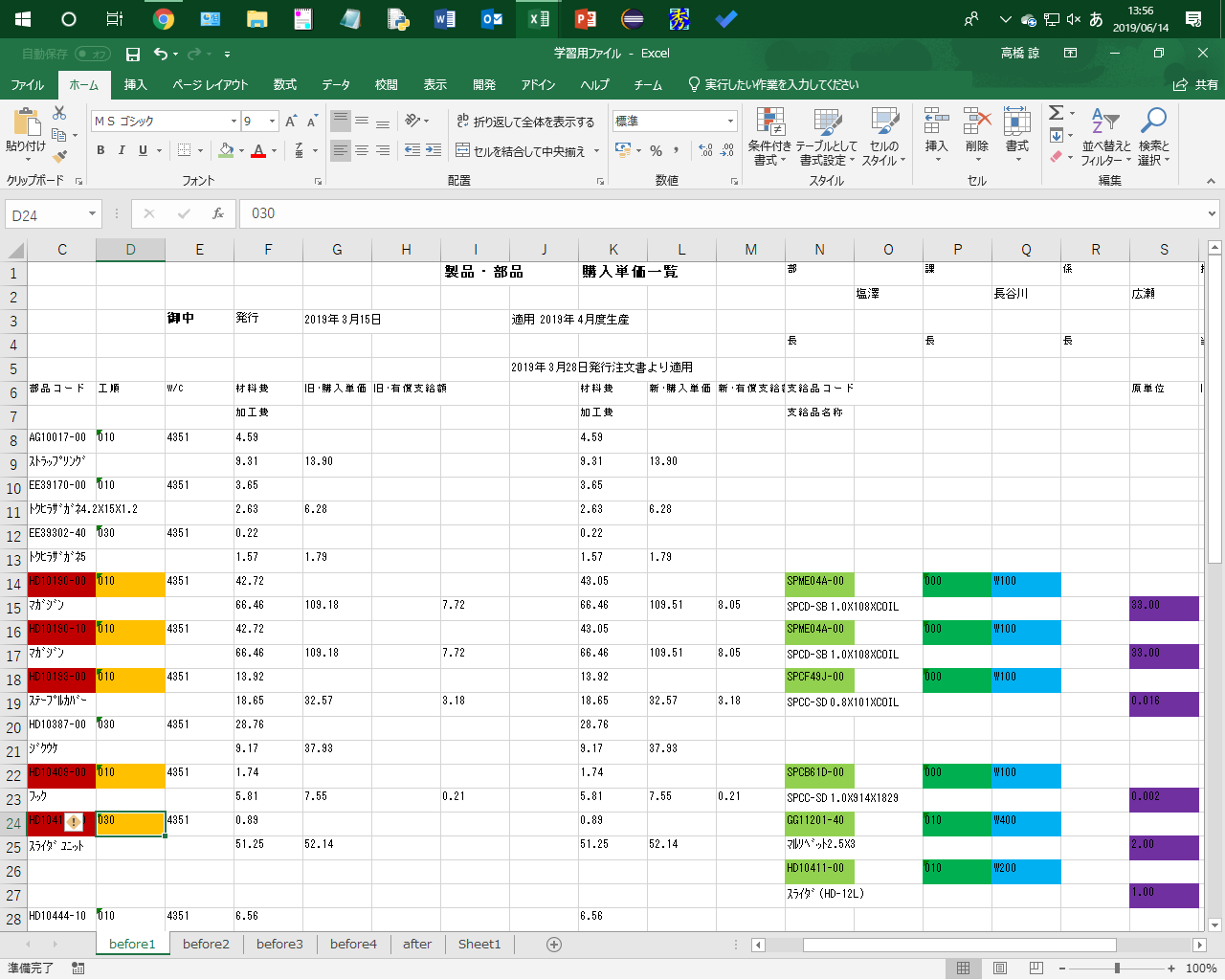Screen dimensions: 1225x980
Task: Add a new sheet with plus button
Action: (x=553, y=945)
